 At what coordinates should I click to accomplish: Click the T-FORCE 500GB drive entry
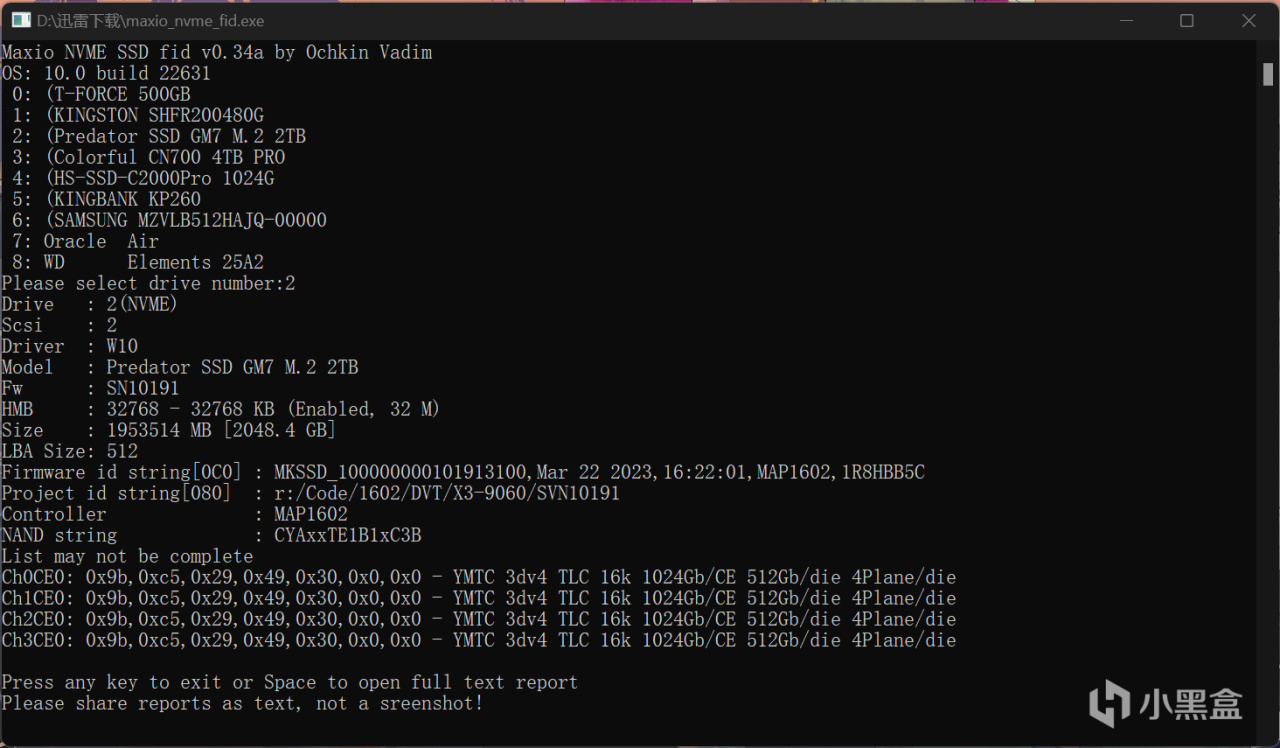tap(118, 94)
